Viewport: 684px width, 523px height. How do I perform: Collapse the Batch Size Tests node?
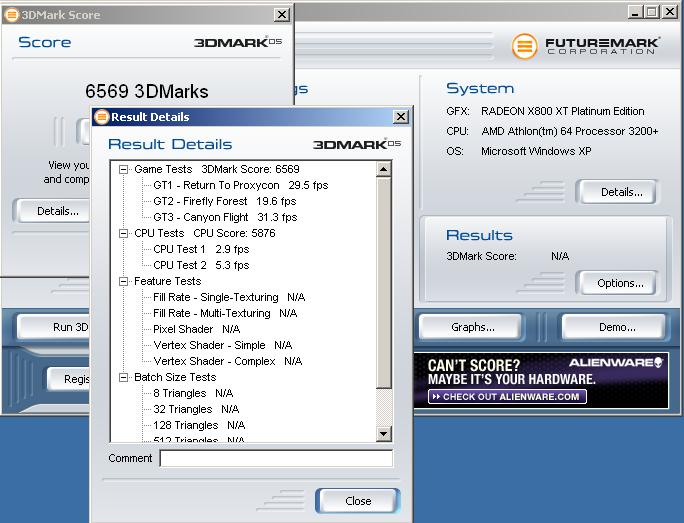click(x=123, y=377)
